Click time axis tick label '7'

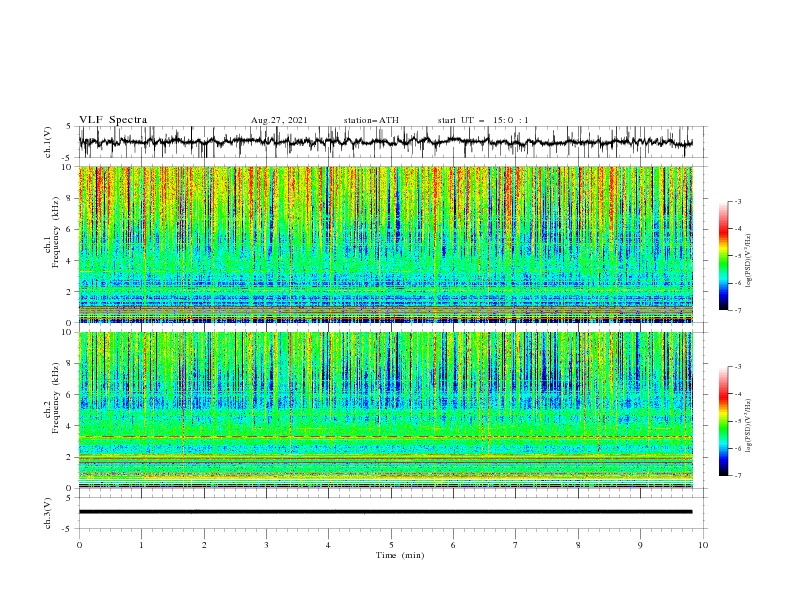point(516,545)
